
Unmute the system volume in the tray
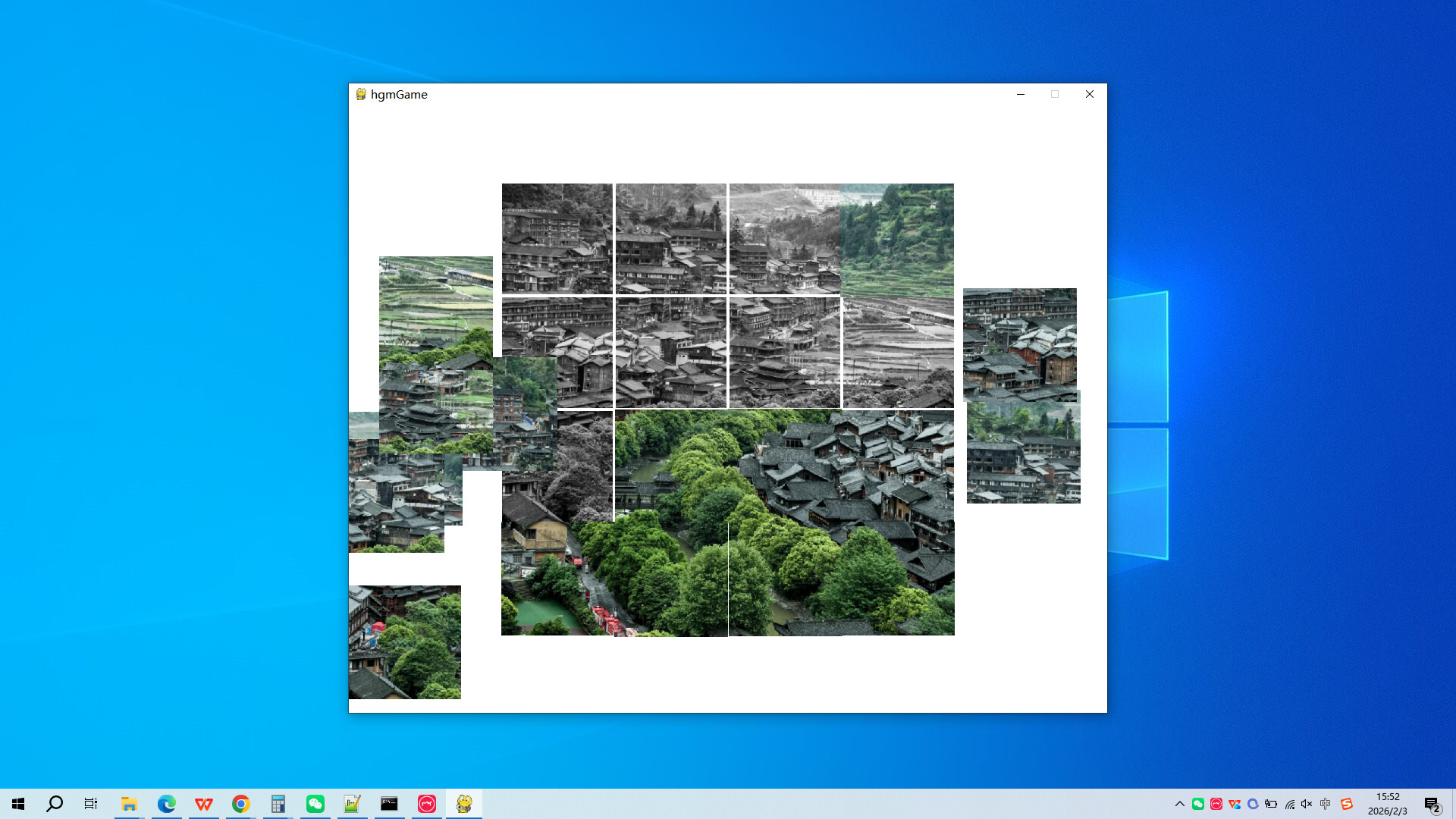1306,803
